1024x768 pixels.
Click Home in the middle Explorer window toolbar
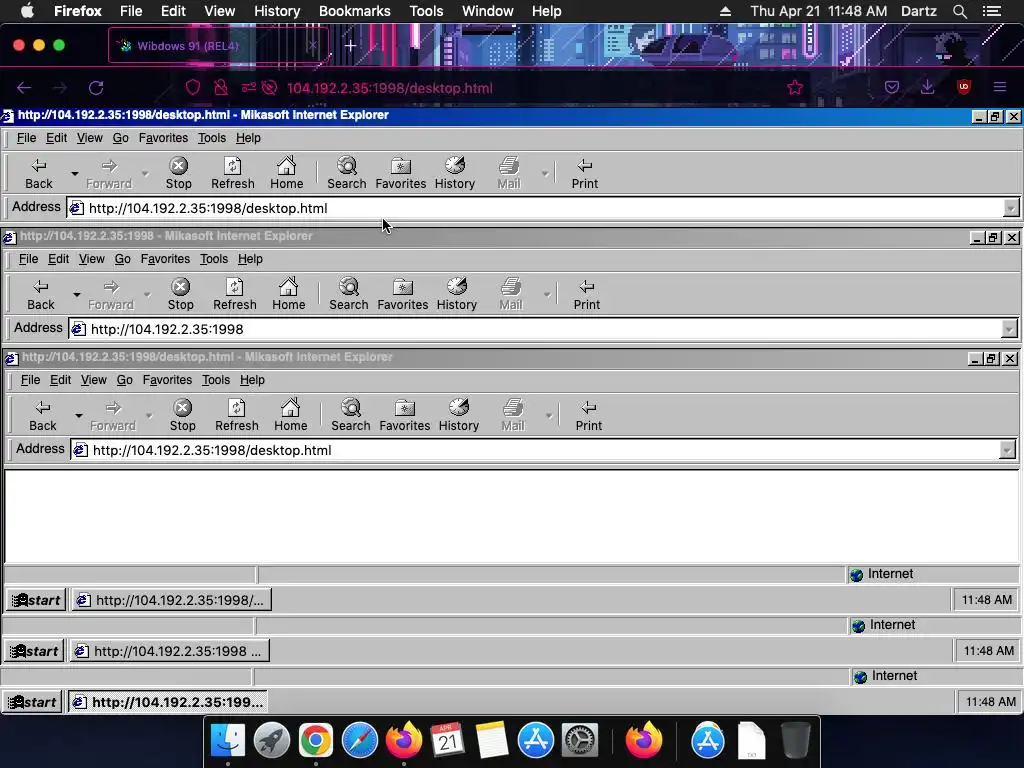(x=289, y=295)
